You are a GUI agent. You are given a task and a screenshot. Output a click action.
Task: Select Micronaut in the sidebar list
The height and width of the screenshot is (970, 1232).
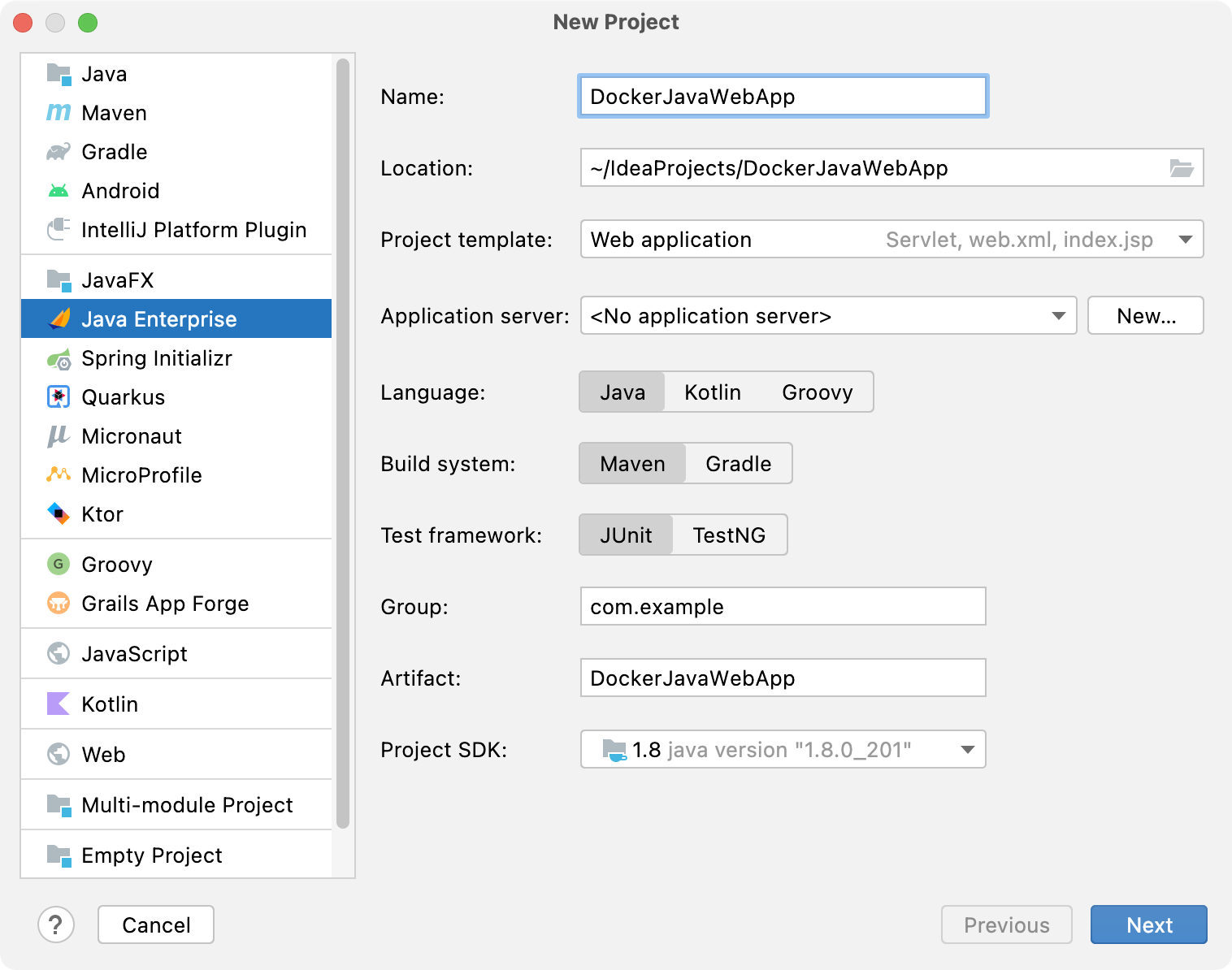(x=176, y=436)
